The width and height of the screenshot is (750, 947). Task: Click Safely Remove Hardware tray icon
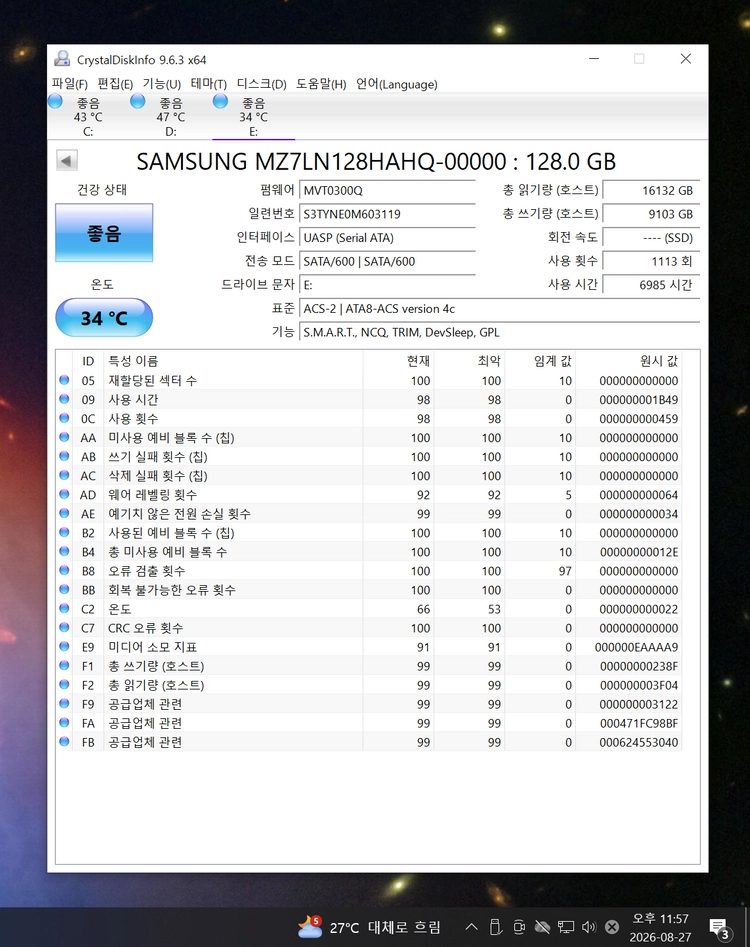(x=495, y=926)
